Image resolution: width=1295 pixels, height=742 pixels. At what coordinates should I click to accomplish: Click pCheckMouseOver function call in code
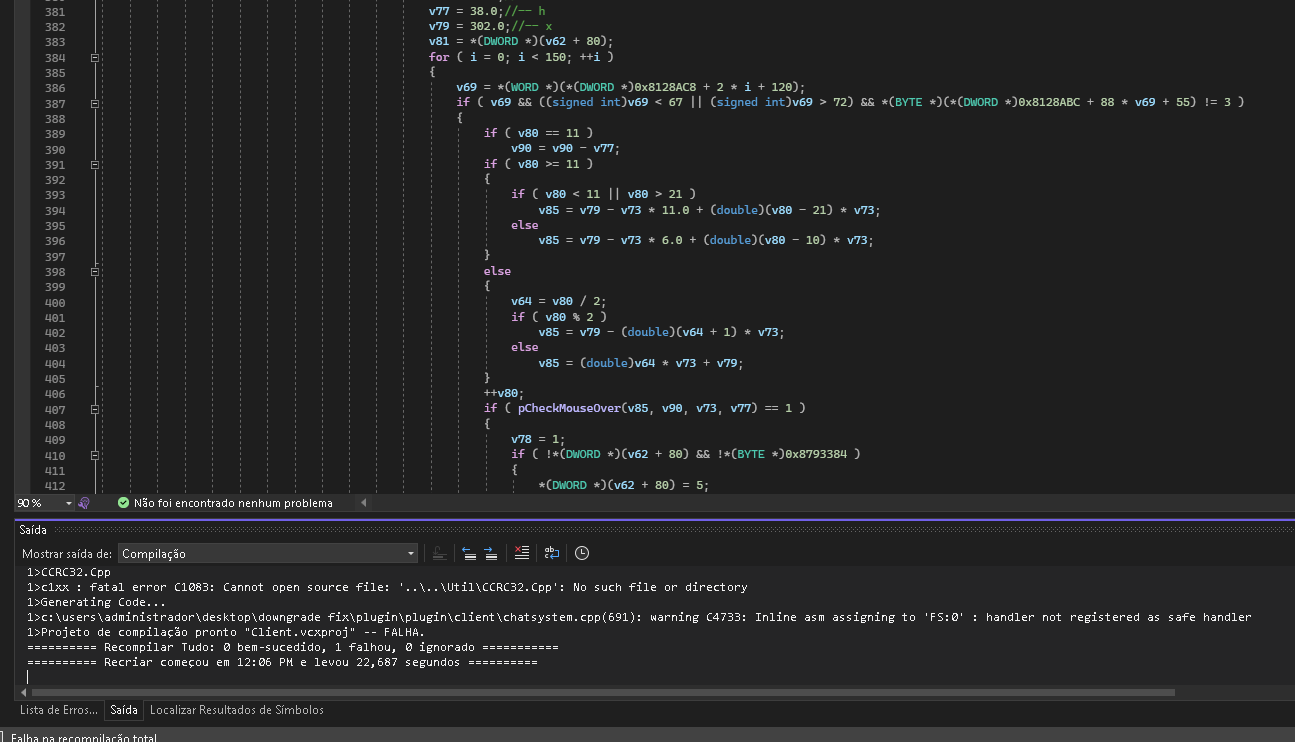pyautogui.click(x=567, y=408)
